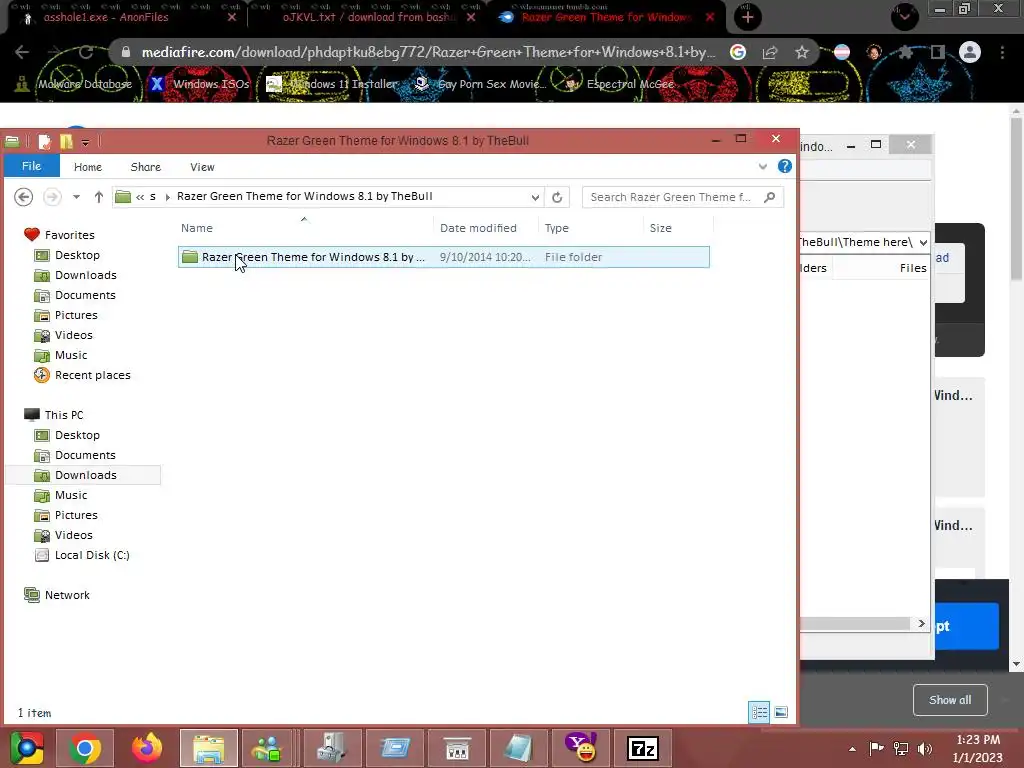Switch to the AnonFiles browser tab

tap(123, 17)
